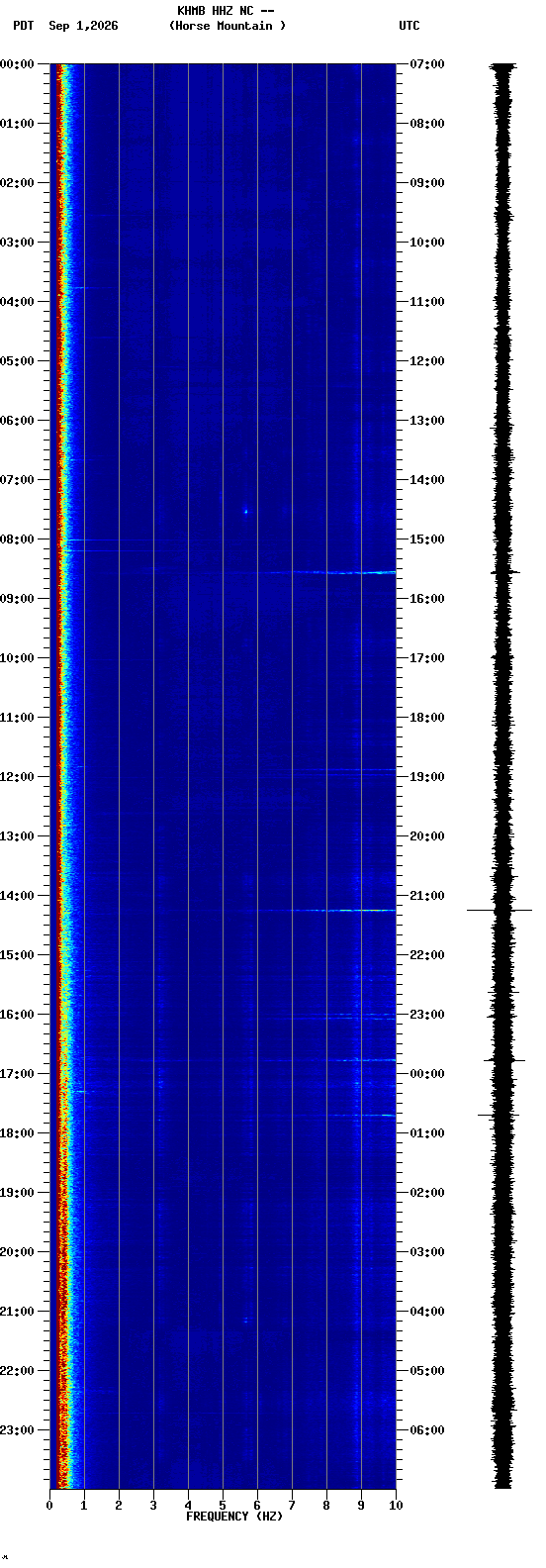Screen dimensions: 546x1568
Task: Click the station title 'KHMB HHZ NC --'
Action: [x=226, y=11]
